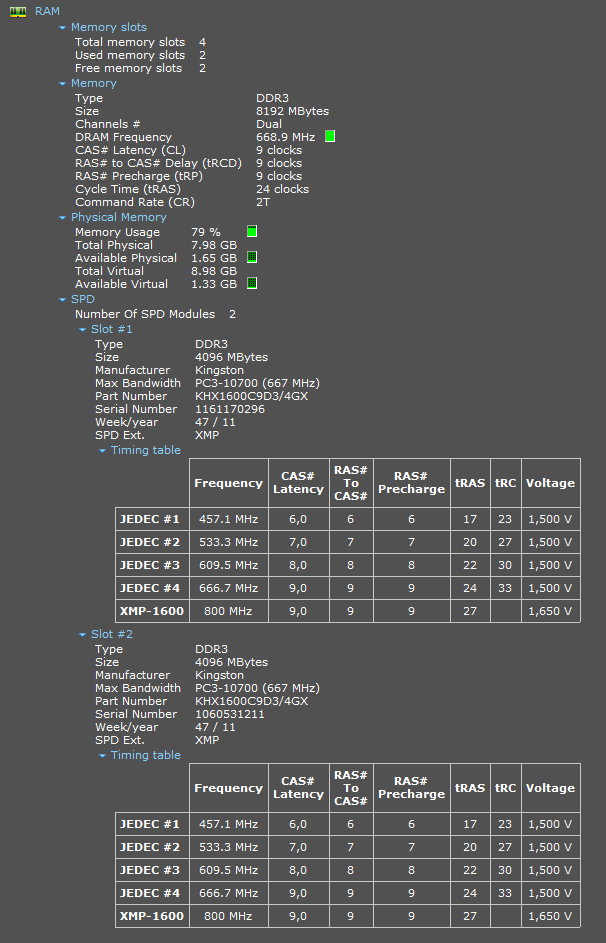Click green indicator beside Memory Usage percentage

[x=252, y=232]
